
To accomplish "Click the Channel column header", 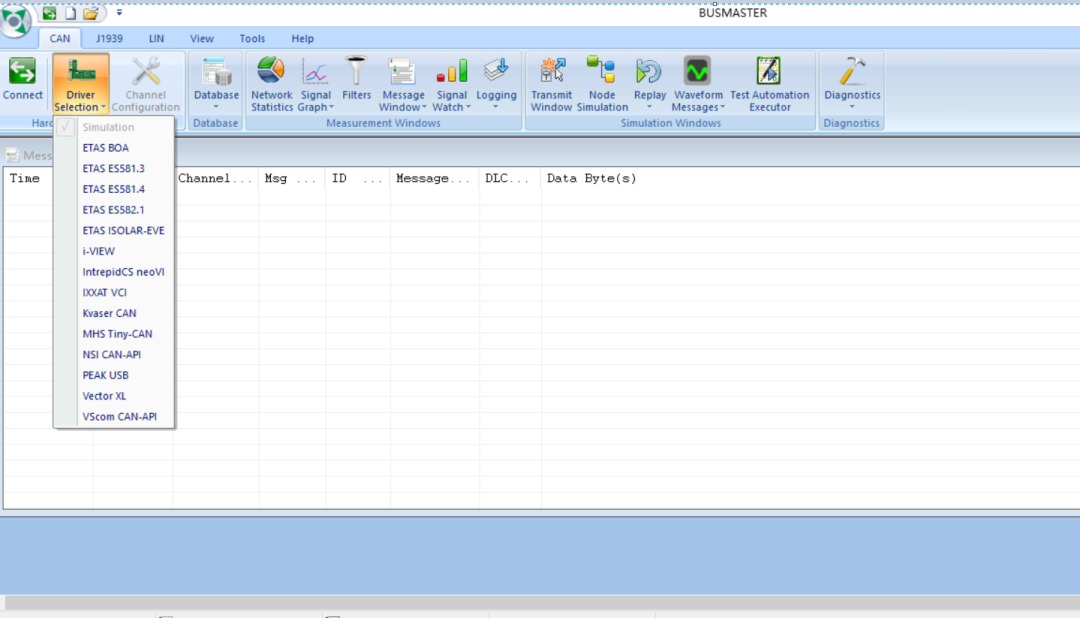I will pyautogui.click(x=215, y=178).
